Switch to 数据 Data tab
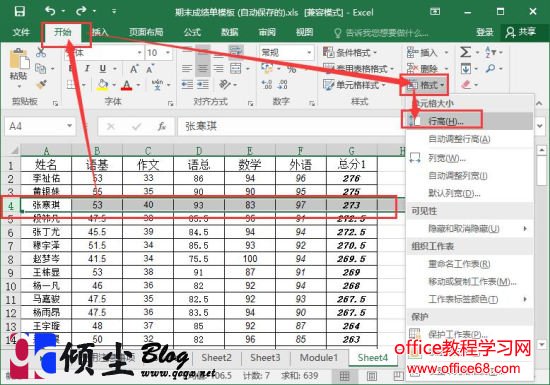The height and width of the screenshot is (385, 550). coord(230,33)
